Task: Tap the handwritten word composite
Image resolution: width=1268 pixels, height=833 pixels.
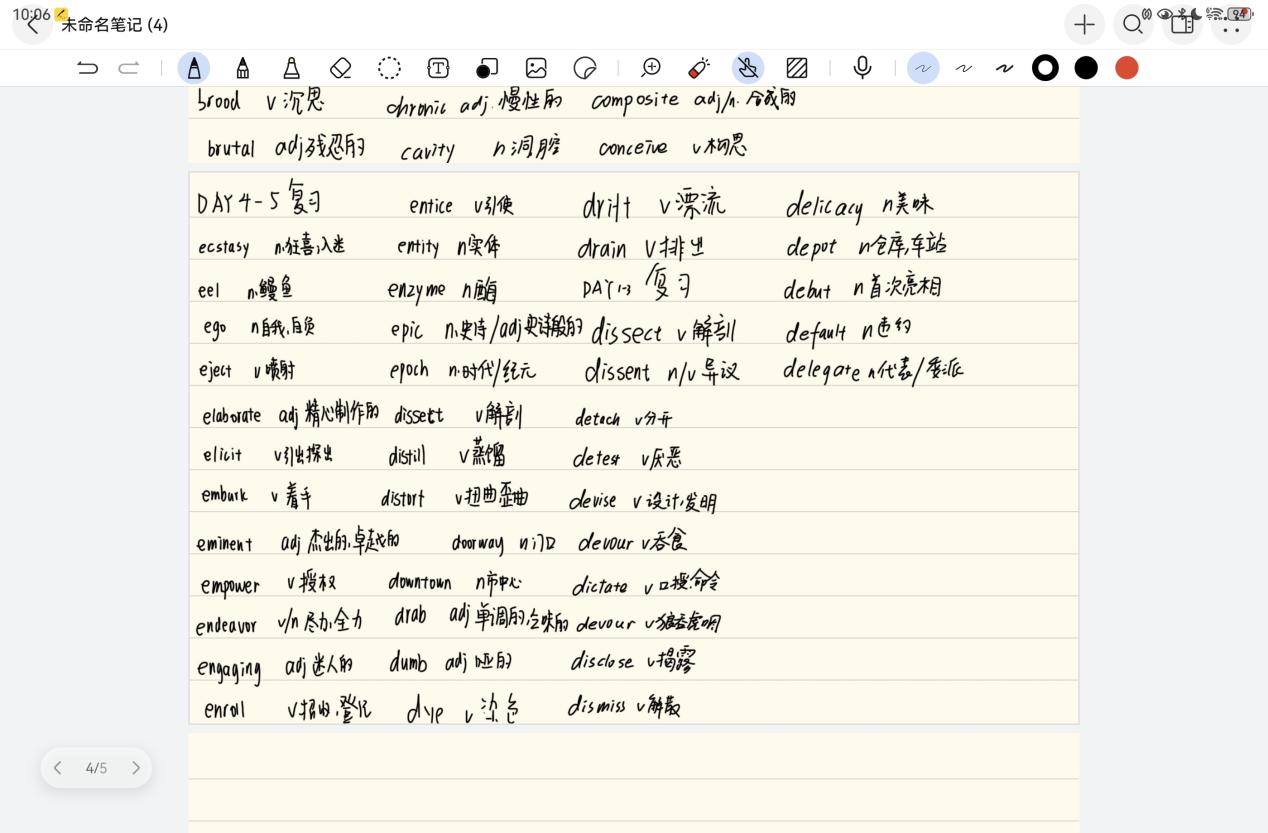Action: point(635,101)
